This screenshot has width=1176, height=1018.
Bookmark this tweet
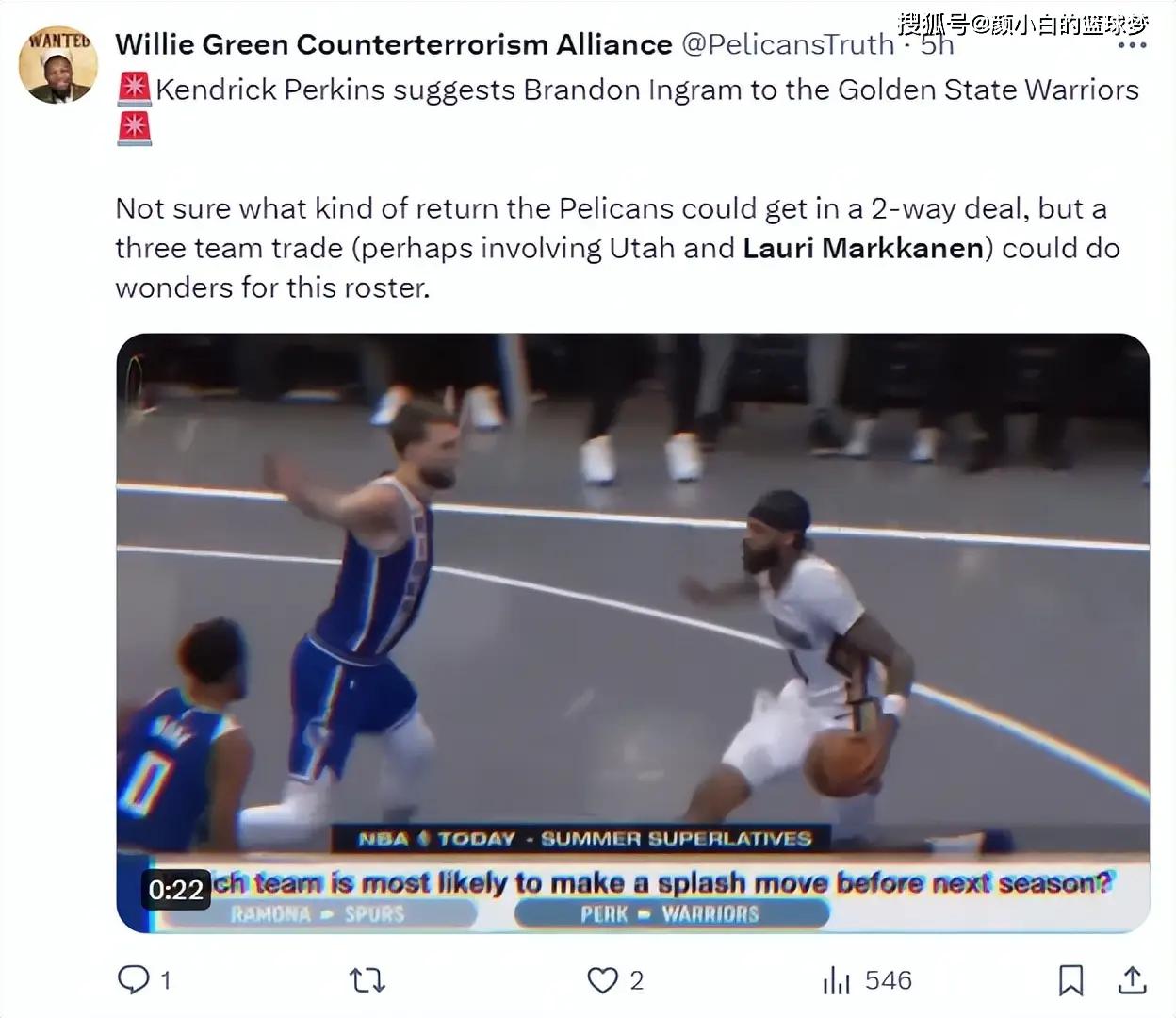click(x=1070, y=980)
